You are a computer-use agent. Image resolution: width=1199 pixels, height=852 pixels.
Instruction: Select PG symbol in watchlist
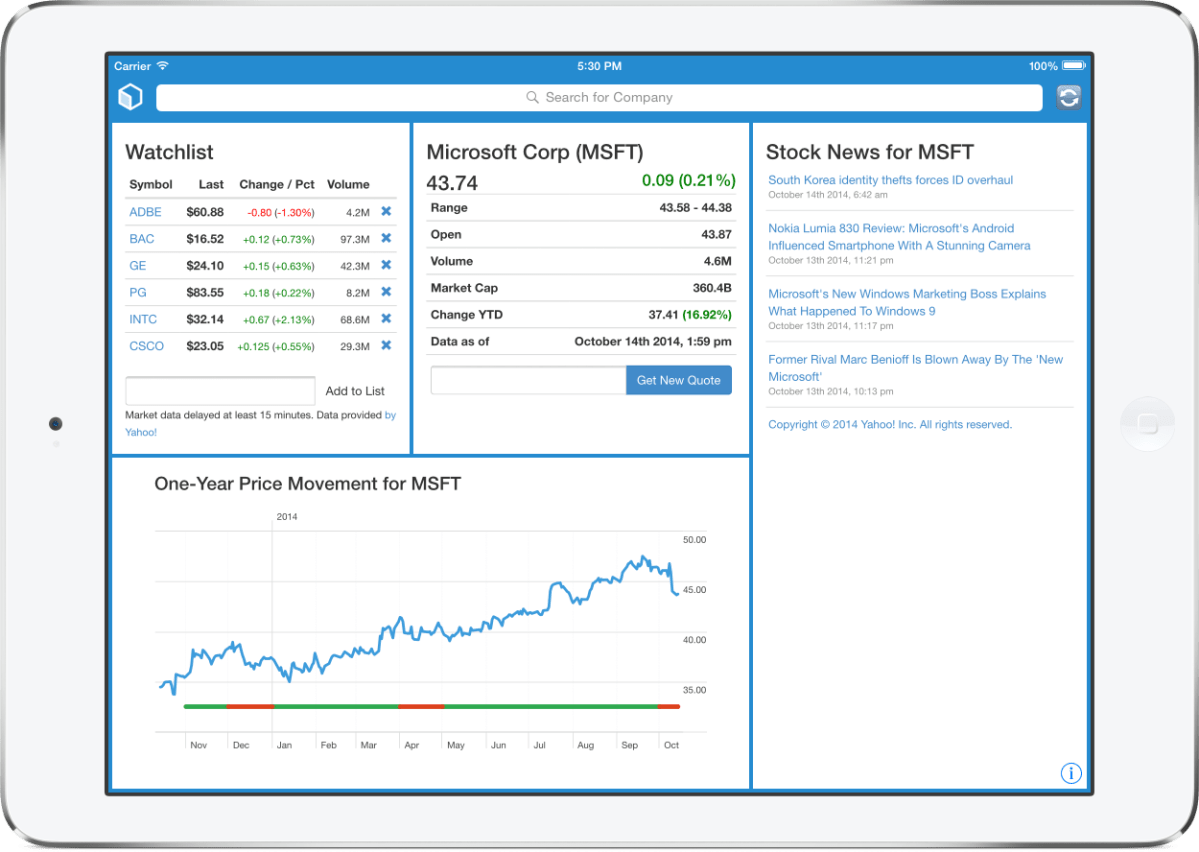pyautogui.click(x=138, y=292)
